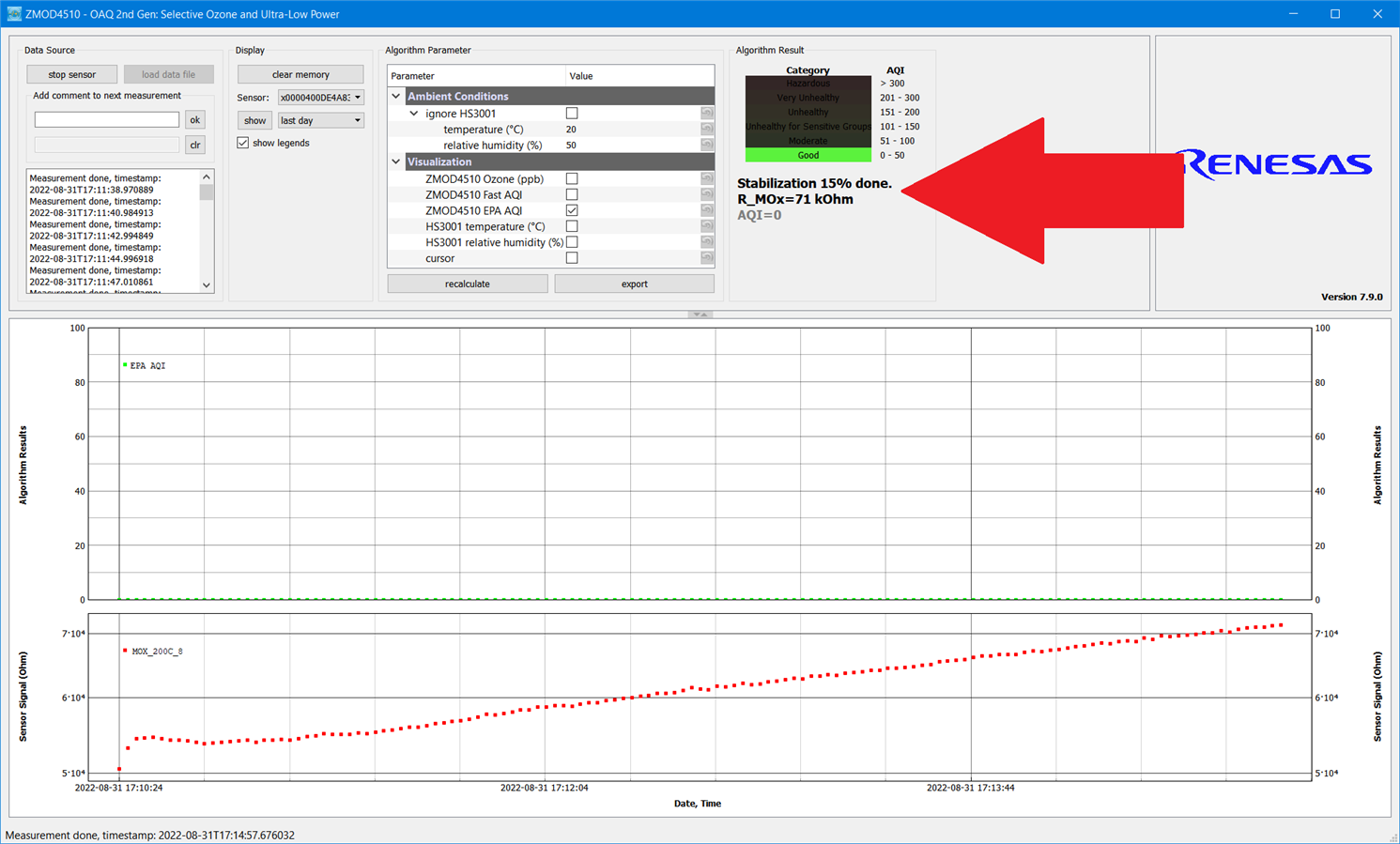The height and width of the screenshot is (844, 1400).
Task: Click reset icon for relative humidity row
Action: pyautogui.click(x=706, y=146)
